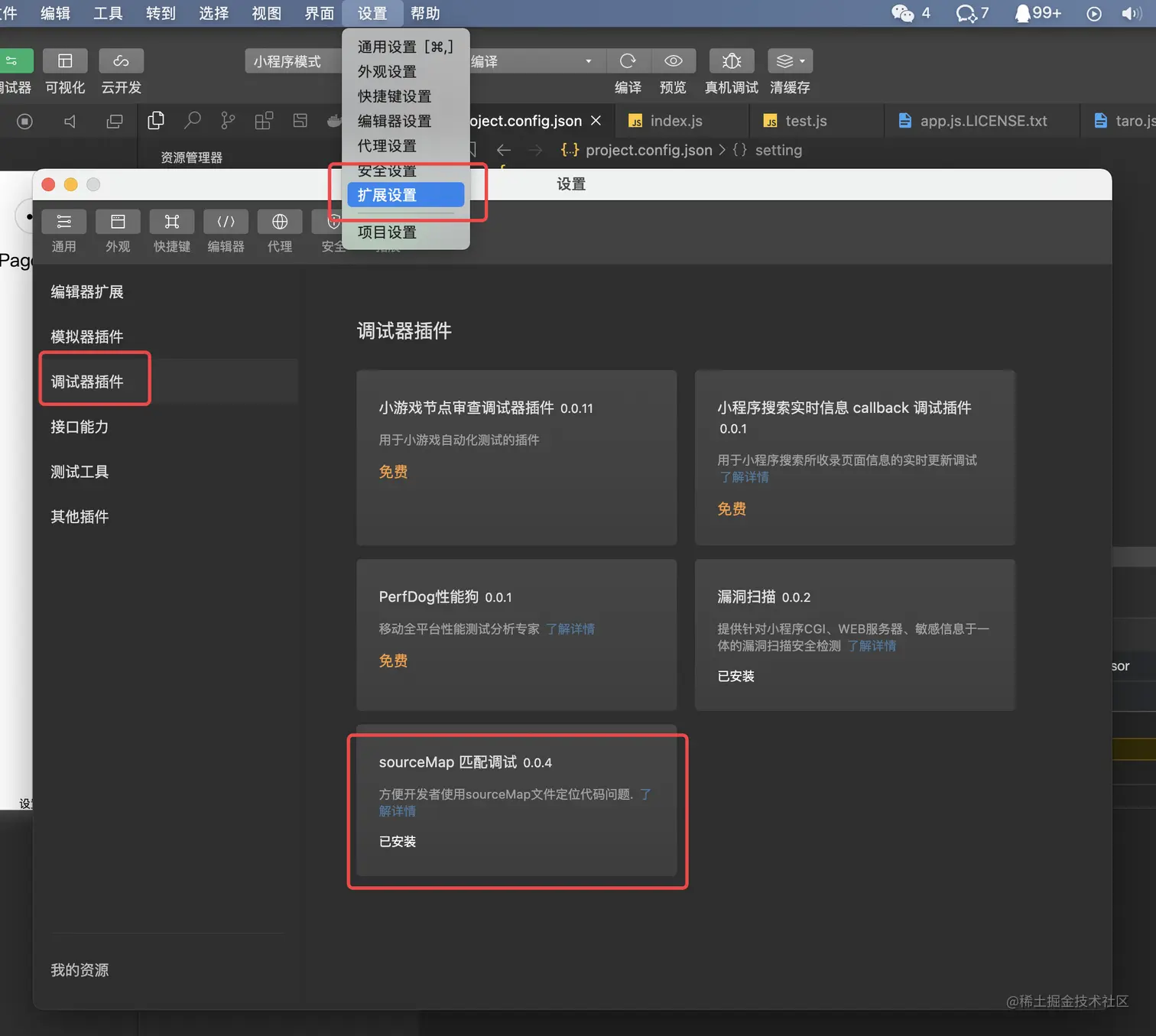Image resolution: width=1156 pixels, height=1036 pixels.
Task: Select 其他插件 in the settings sidebar
Action: [80, 517]
